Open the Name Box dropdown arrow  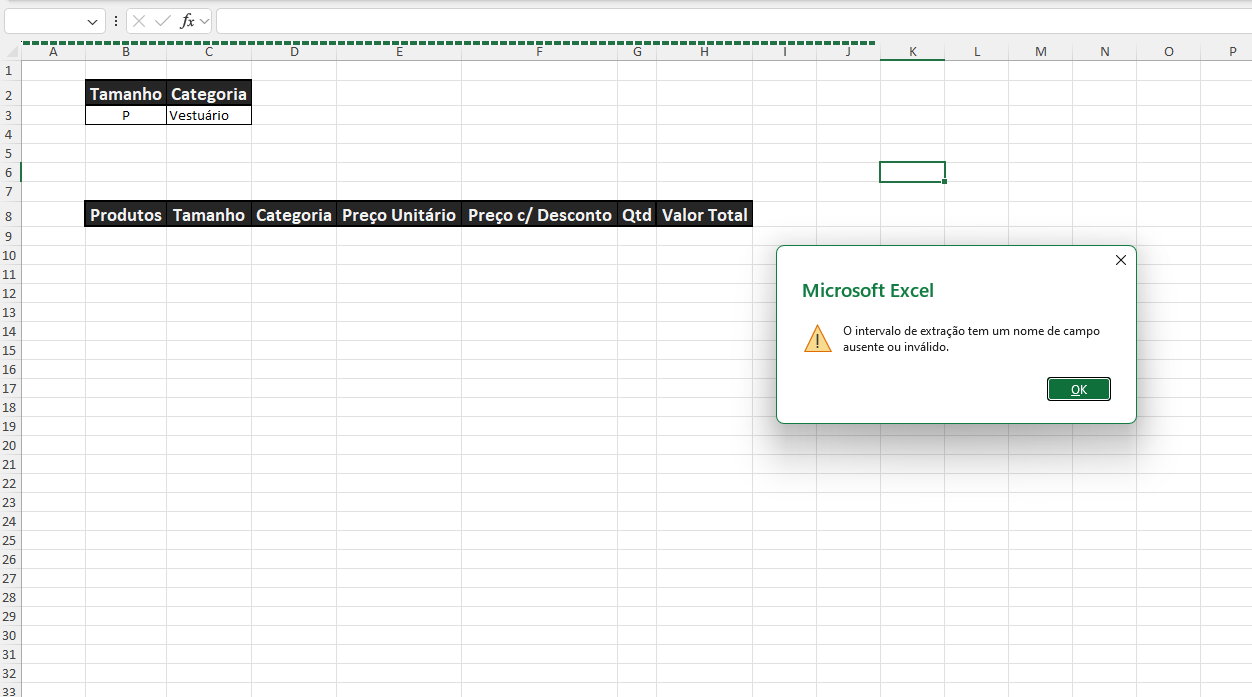pyautogui.click(x=93, y=21)
